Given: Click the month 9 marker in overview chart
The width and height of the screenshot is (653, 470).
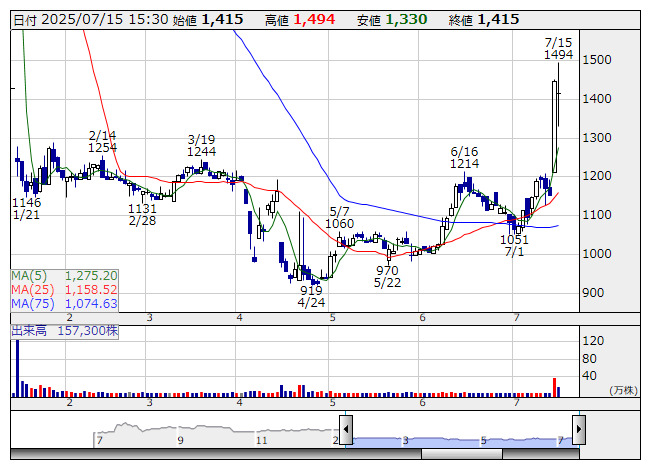Looking at the screenshot, I should (x=180, y=440).
